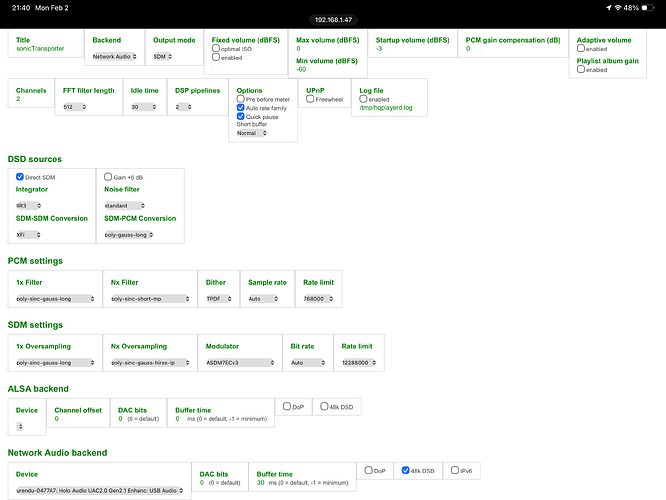666x500 pixels.
Task: Enable IPv6 for Network Audio backend
Action: pos(455,470)
